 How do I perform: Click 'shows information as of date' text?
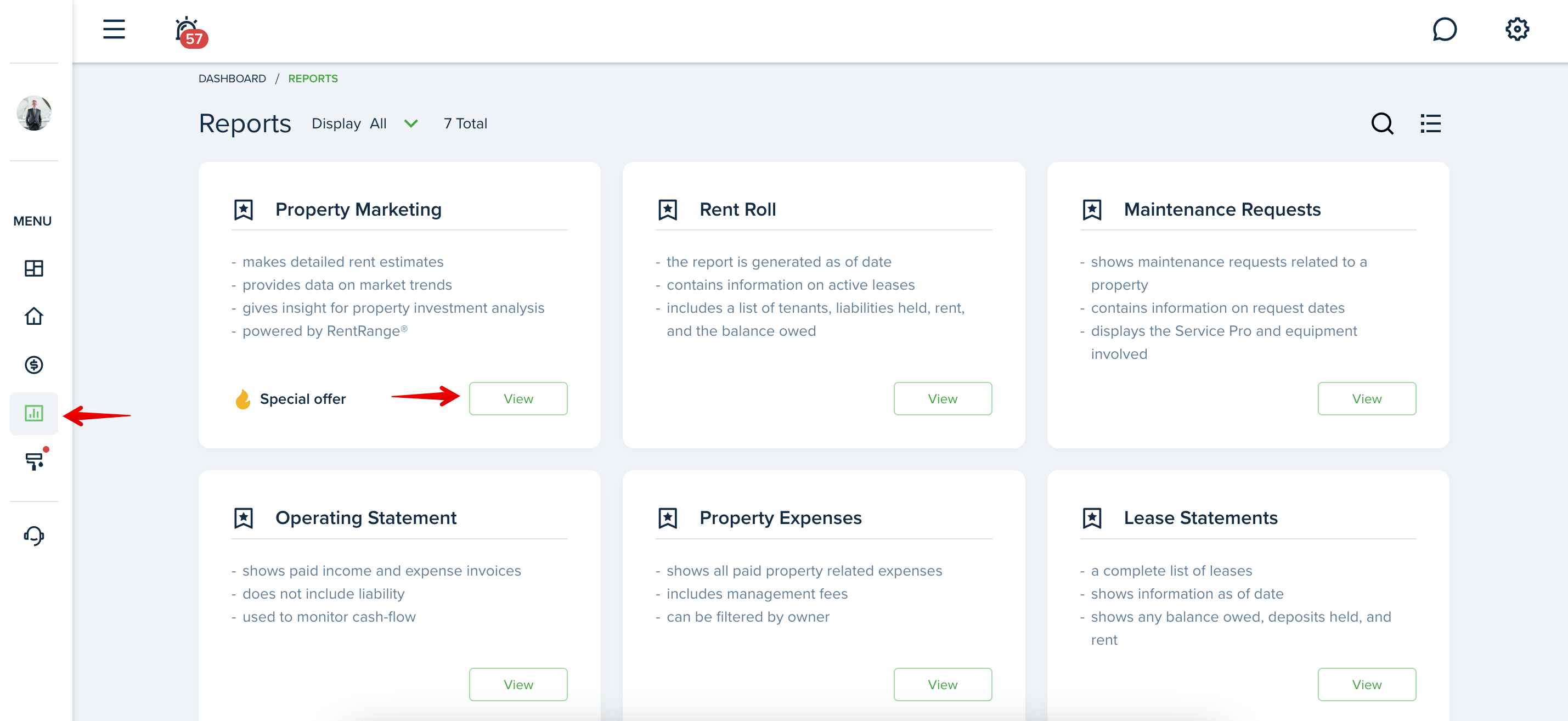click(1187, 594)
